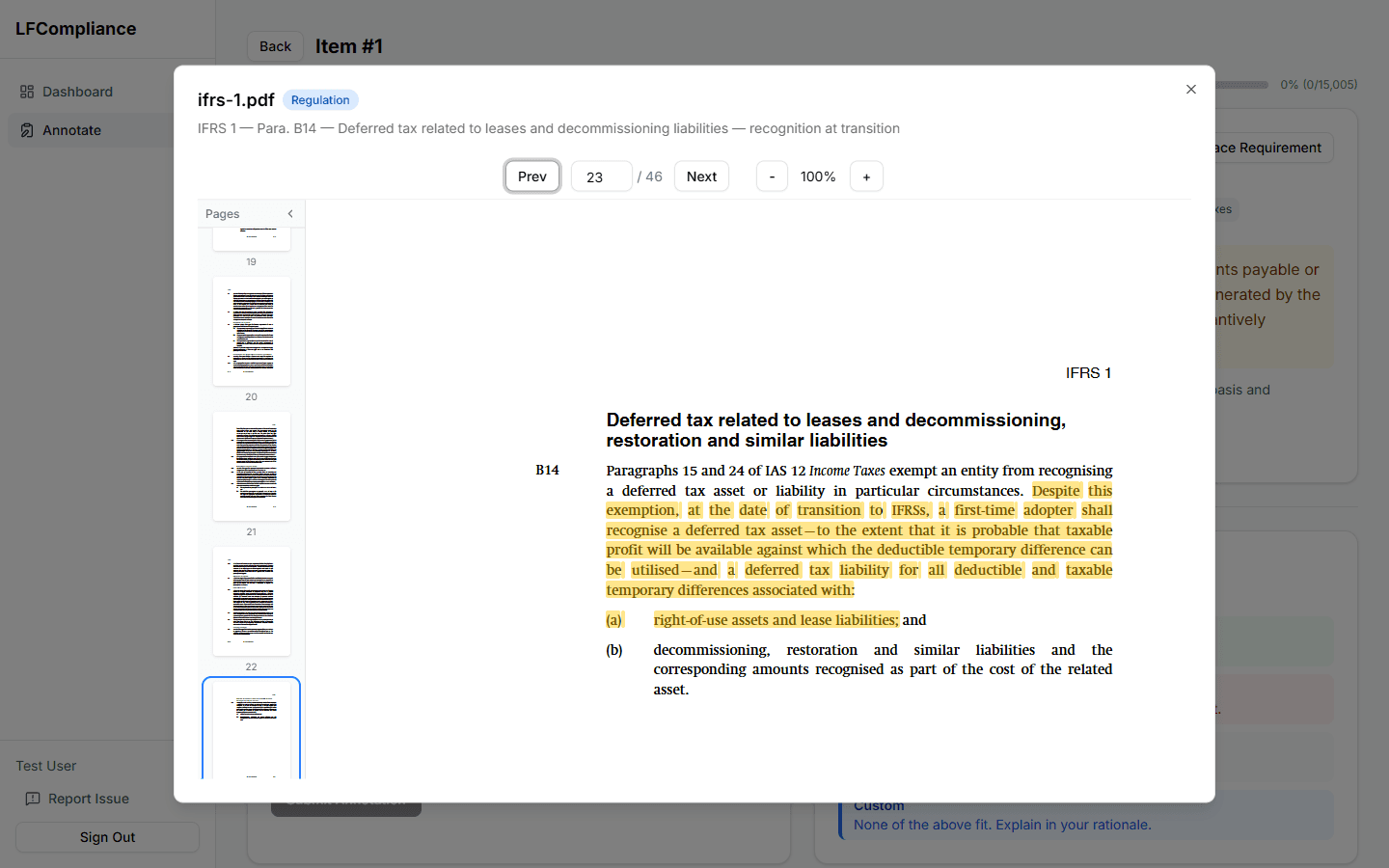Open Dashboard using its grid icon
Screen dimensions: 1389x868
tap(27, 92)
